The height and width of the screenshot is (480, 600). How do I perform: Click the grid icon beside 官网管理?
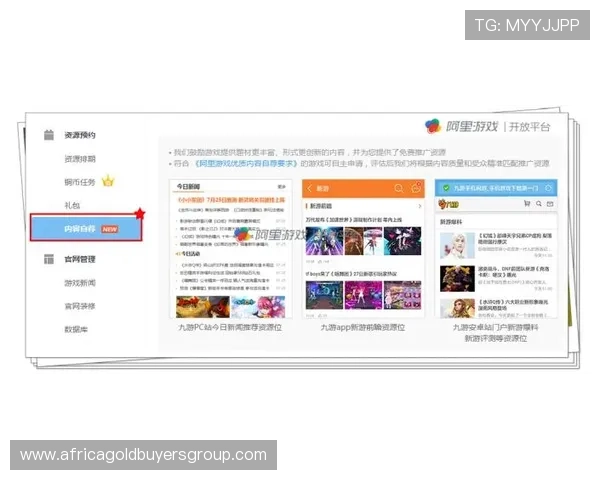pyautogui.click(x=49, y=259)
